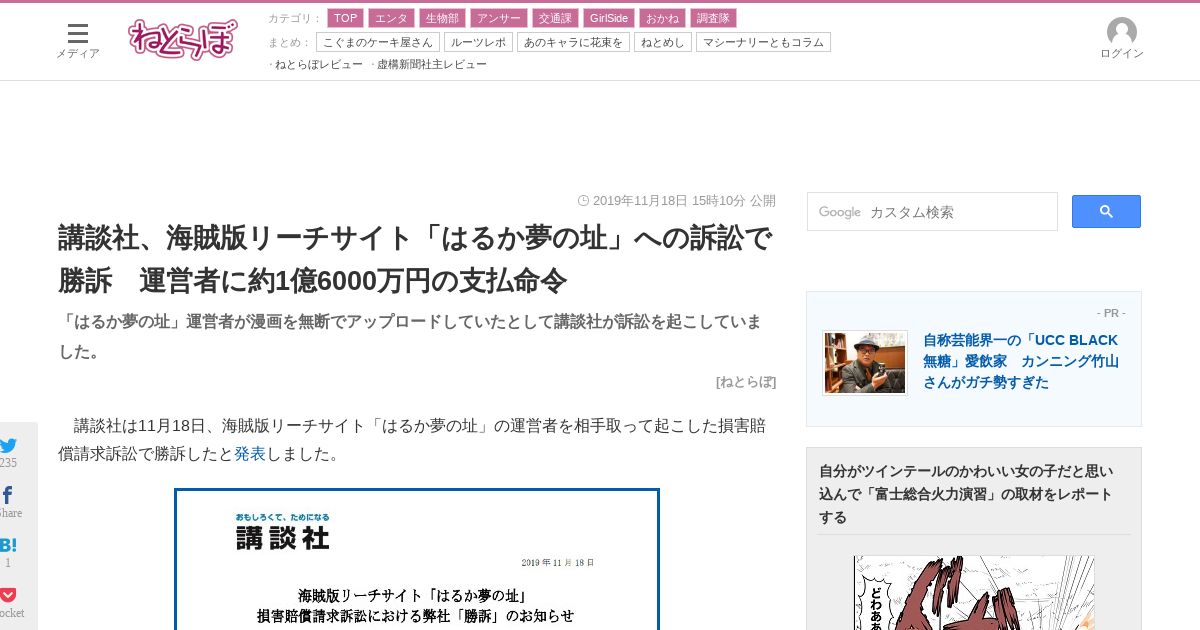Click the article headline about はるか夢の址
Image resolution: width=1200 pixels, height=630 pixels.
415,259
